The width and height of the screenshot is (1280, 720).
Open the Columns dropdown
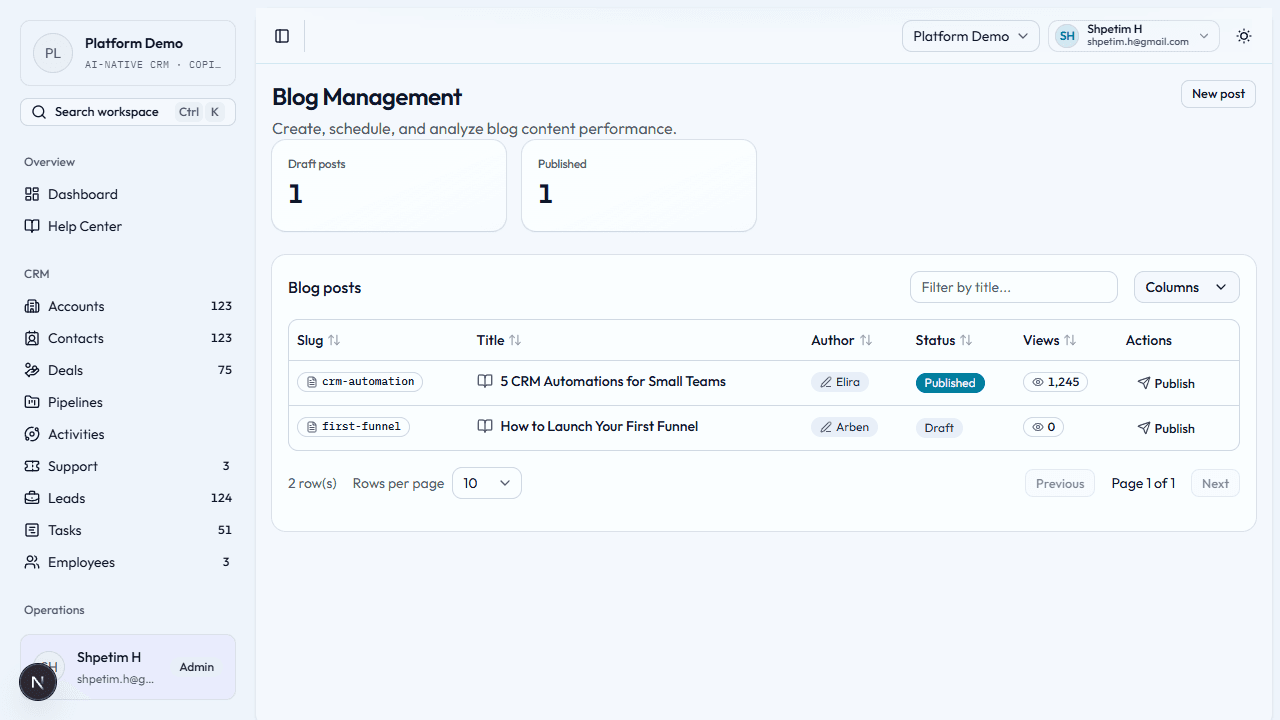pos(1186,287)
